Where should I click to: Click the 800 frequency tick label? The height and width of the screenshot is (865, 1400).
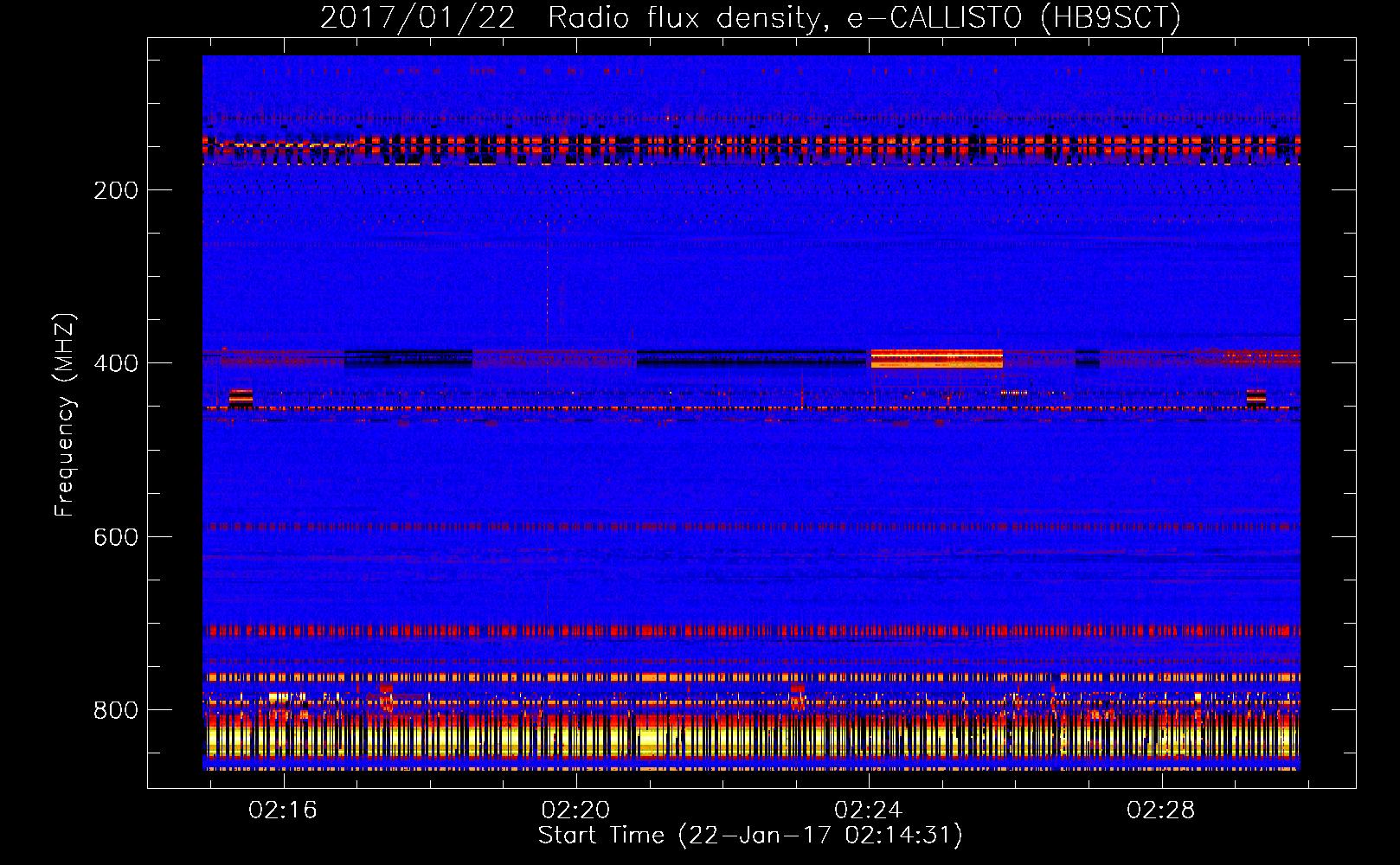click(x=116, y=710)
